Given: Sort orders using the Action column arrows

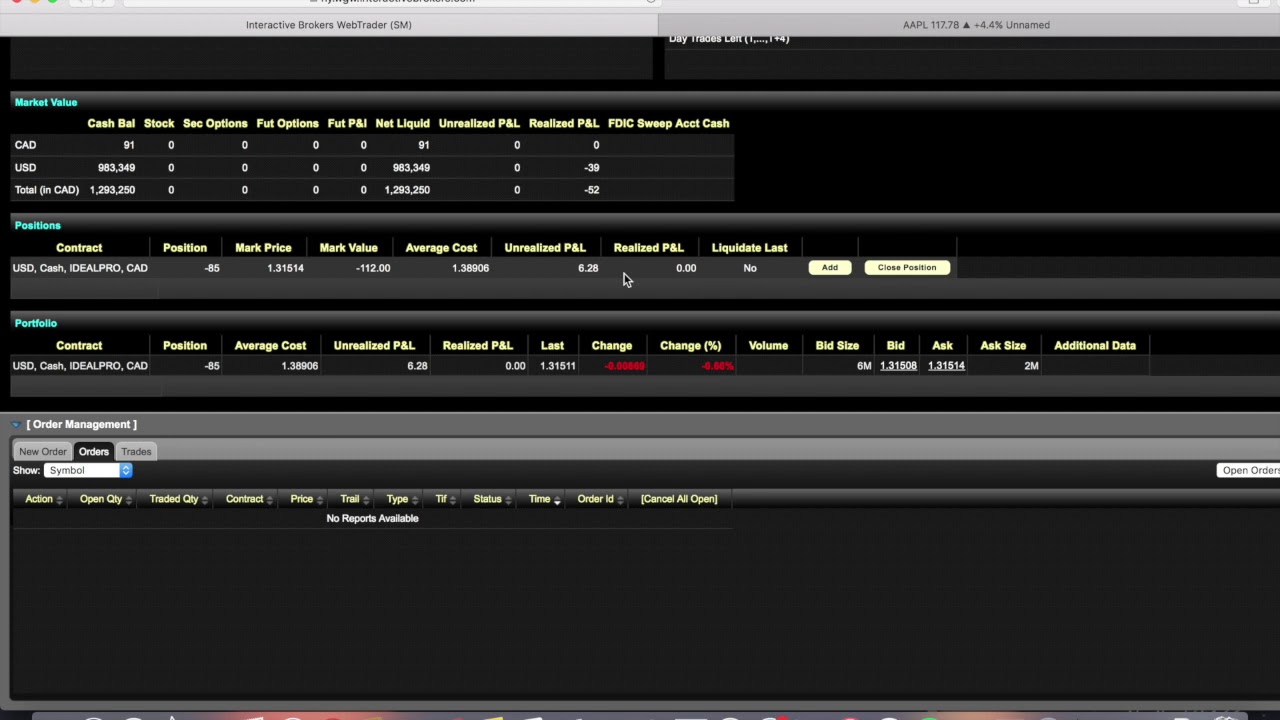Looking at the screenshot, I should pos(59,499).
